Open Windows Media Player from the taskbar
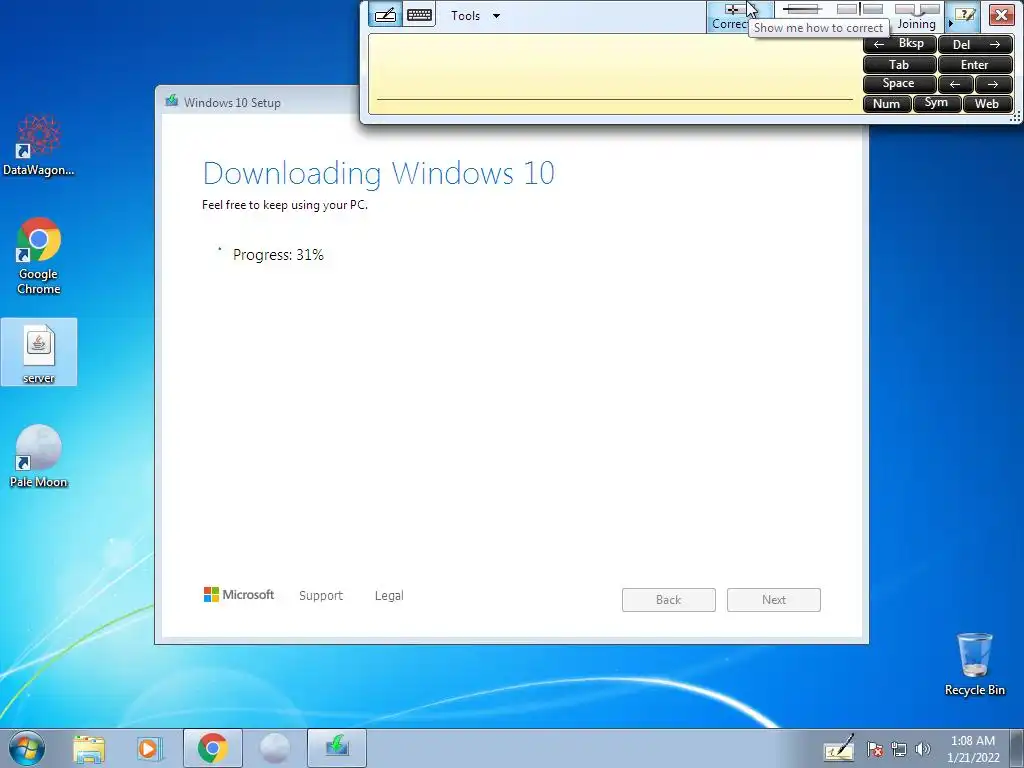Screen dimensions: 1024x768 [x=150, y=748]
